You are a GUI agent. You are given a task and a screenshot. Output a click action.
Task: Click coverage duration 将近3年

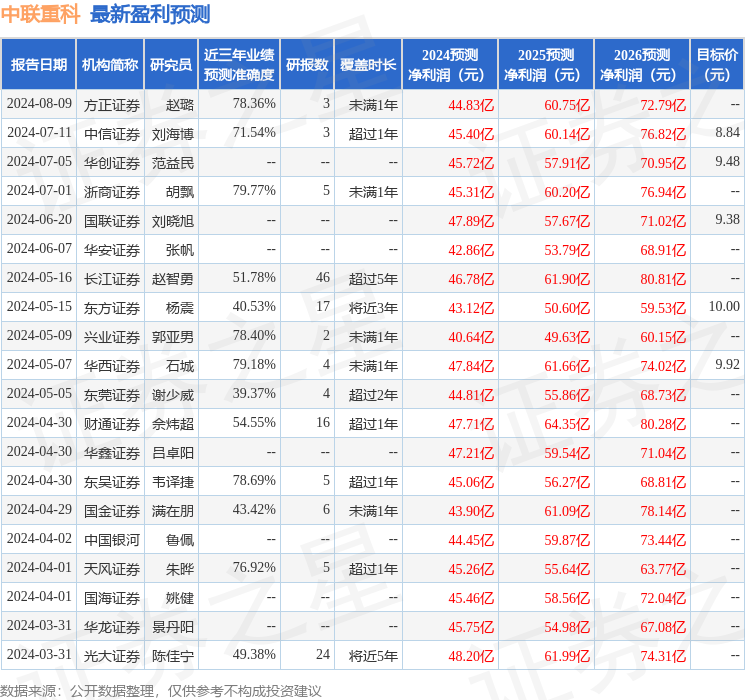(x=373, y=308)
